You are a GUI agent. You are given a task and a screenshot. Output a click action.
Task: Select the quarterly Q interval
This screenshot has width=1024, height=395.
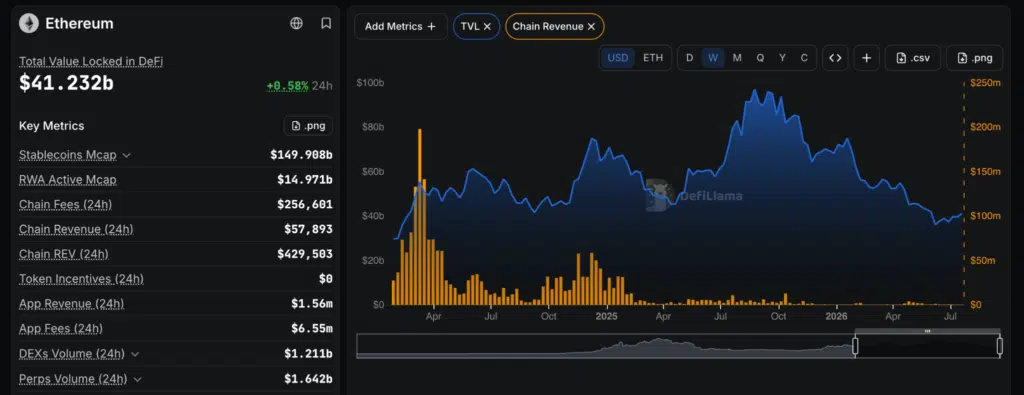[x=760, y=57]
